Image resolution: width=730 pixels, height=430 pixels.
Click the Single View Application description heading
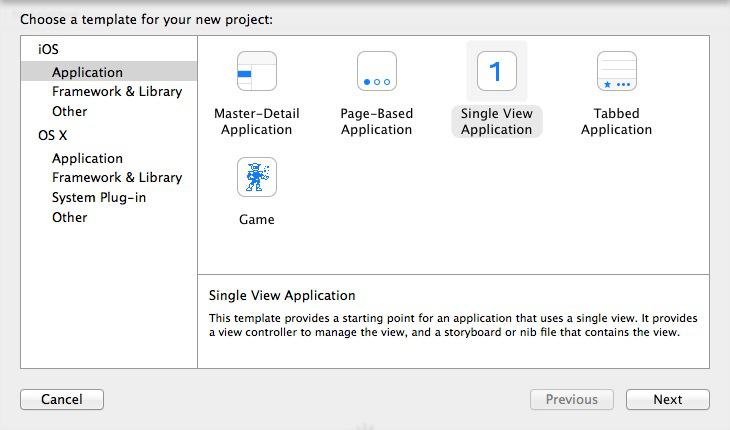(x=282, y=295)
